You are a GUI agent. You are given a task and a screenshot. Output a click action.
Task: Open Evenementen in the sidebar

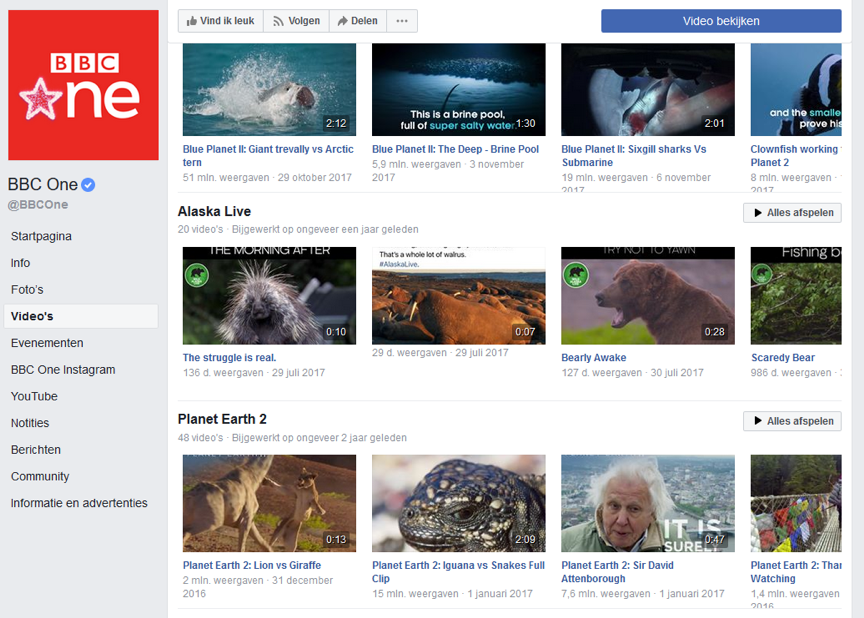[47, 343]
